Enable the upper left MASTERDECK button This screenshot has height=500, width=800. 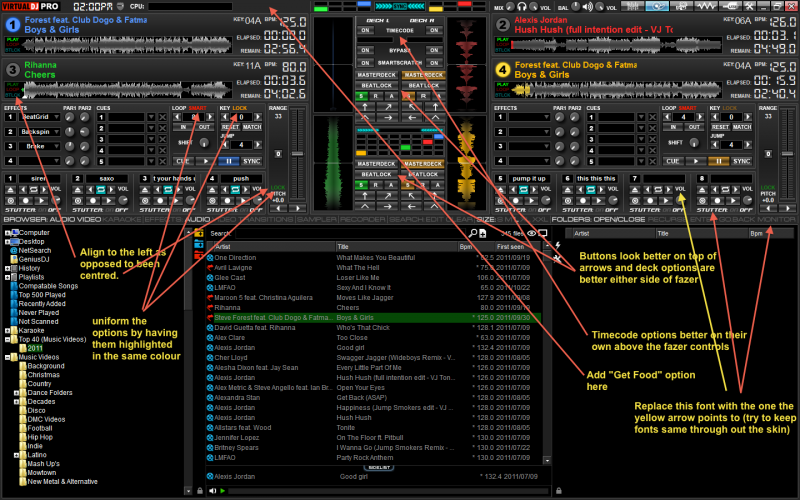coord(377,75)
